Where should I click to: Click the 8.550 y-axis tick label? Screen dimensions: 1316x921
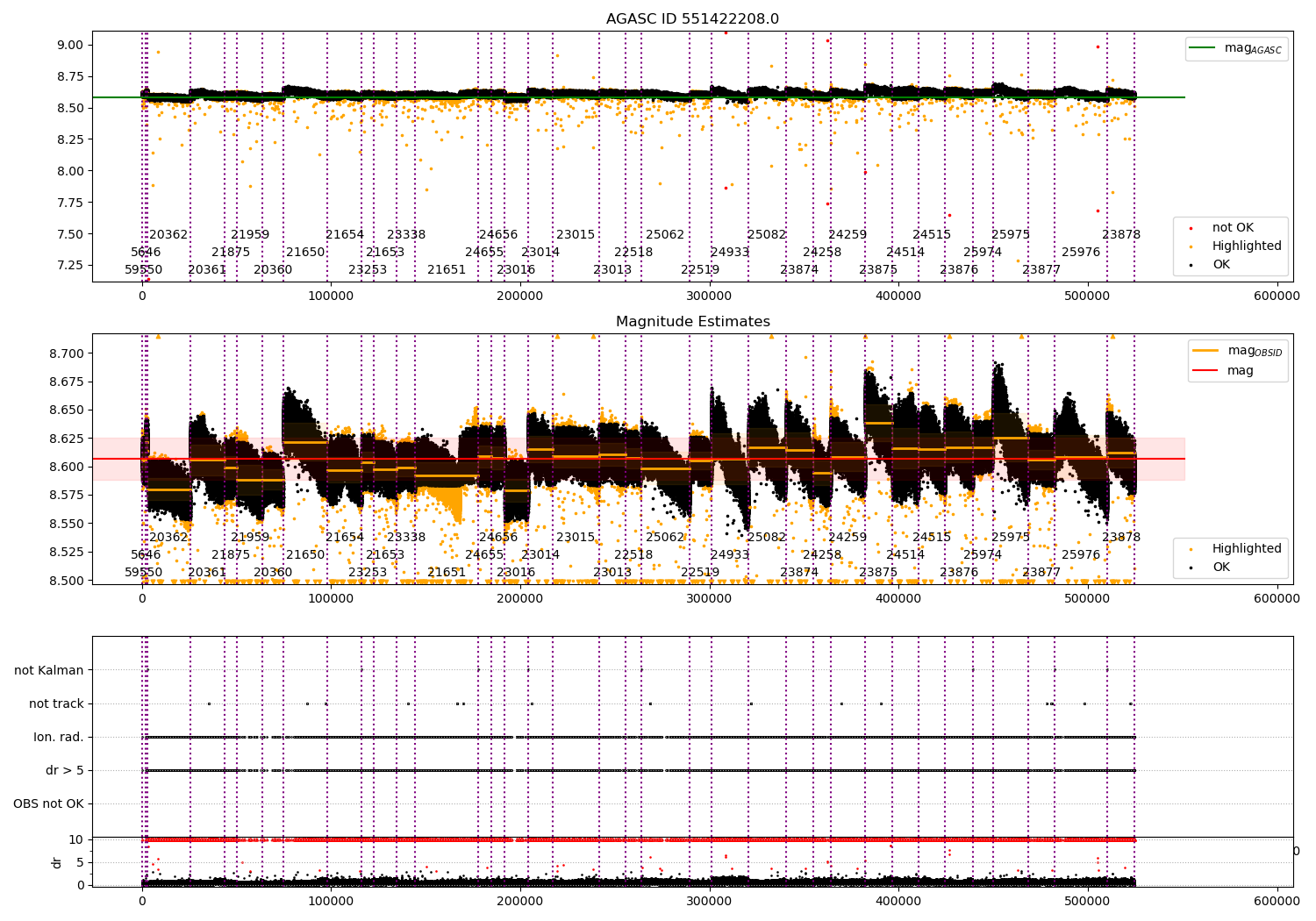coord(67,524)
